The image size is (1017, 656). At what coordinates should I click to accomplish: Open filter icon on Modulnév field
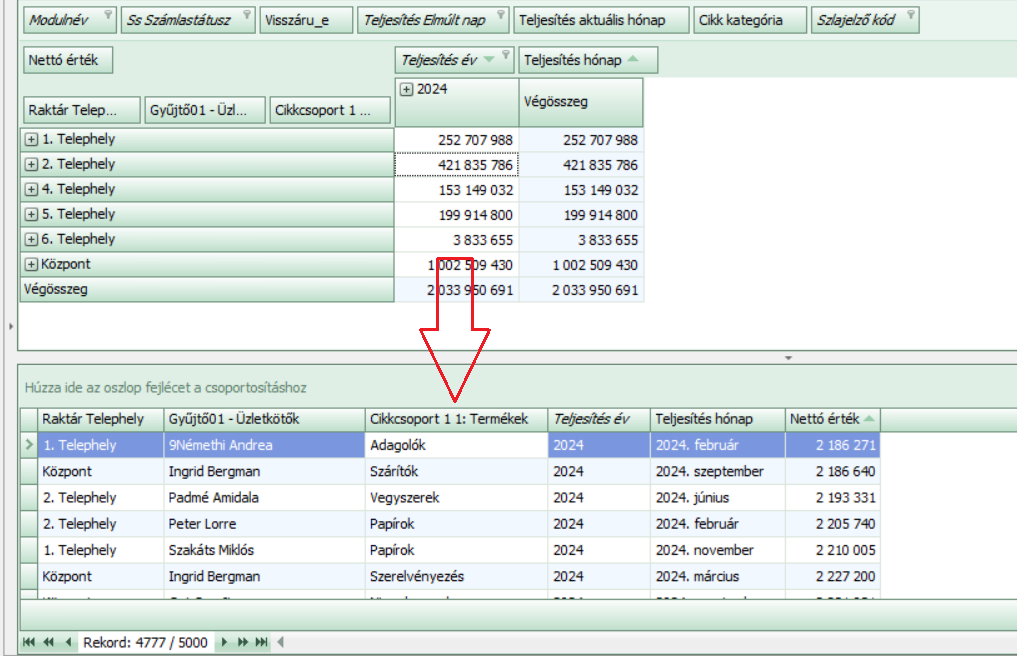pyautogui.click(x=106, y=17)
